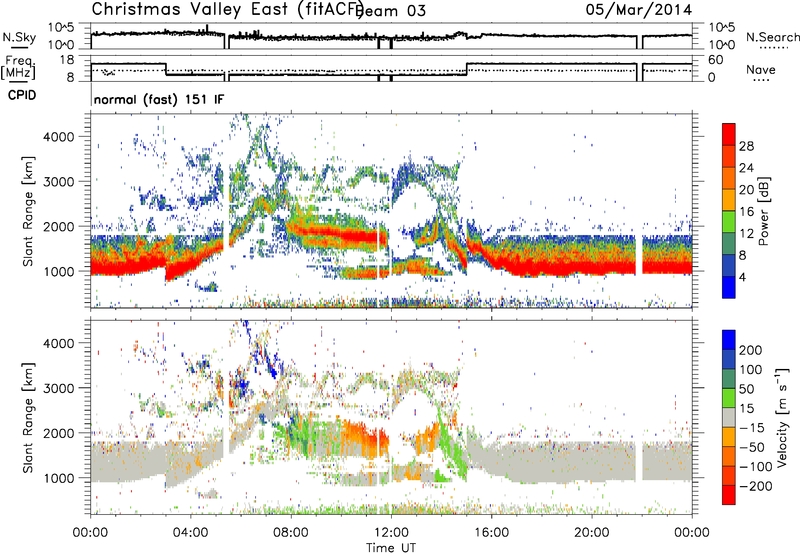Image resolution: width=800 pixels, height=554 pixels.
Task: Click the blue top of the velocity colorbar
Action: point(729,340)
